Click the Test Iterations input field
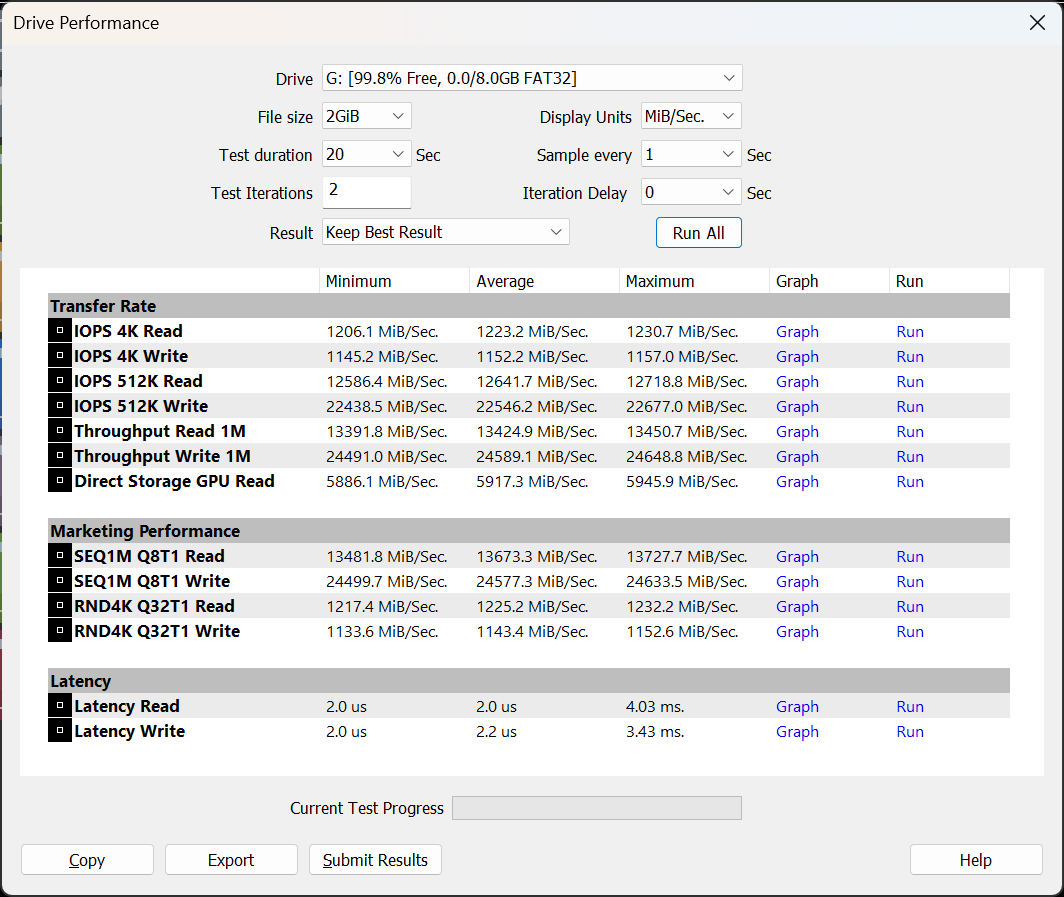This screenshot has height=897, width=1064. pyautogui.click(x=366, y=192)
